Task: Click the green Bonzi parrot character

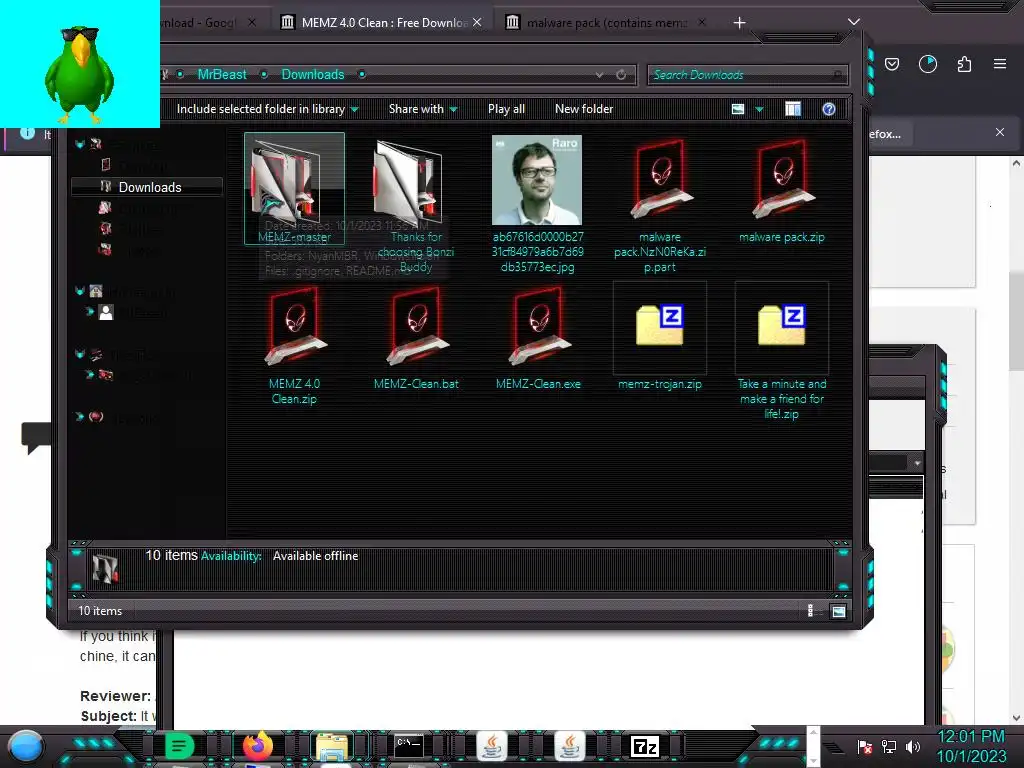Action: click(x=78, y=74)
